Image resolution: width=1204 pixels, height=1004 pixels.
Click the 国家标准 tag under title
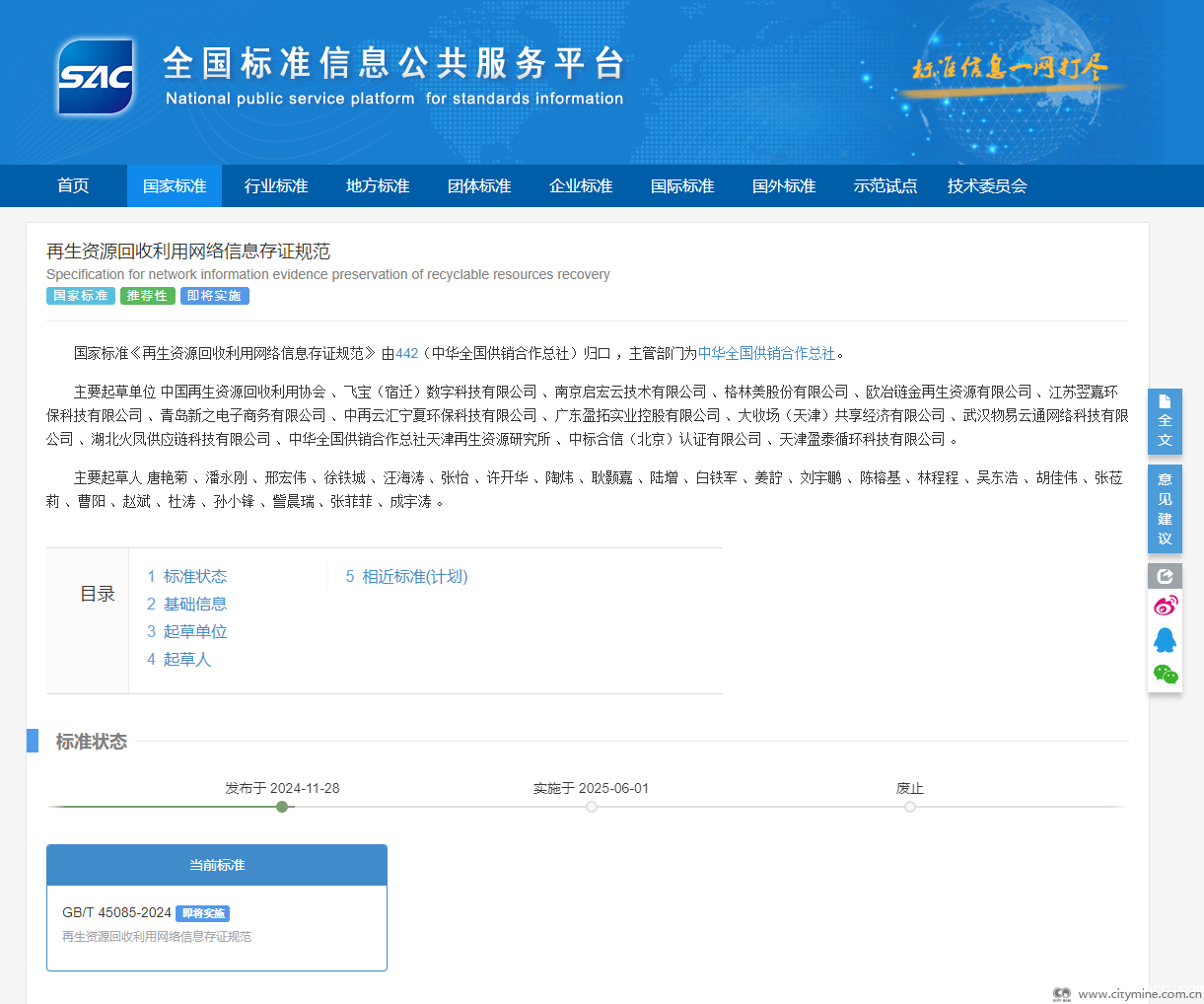point(81,296)
